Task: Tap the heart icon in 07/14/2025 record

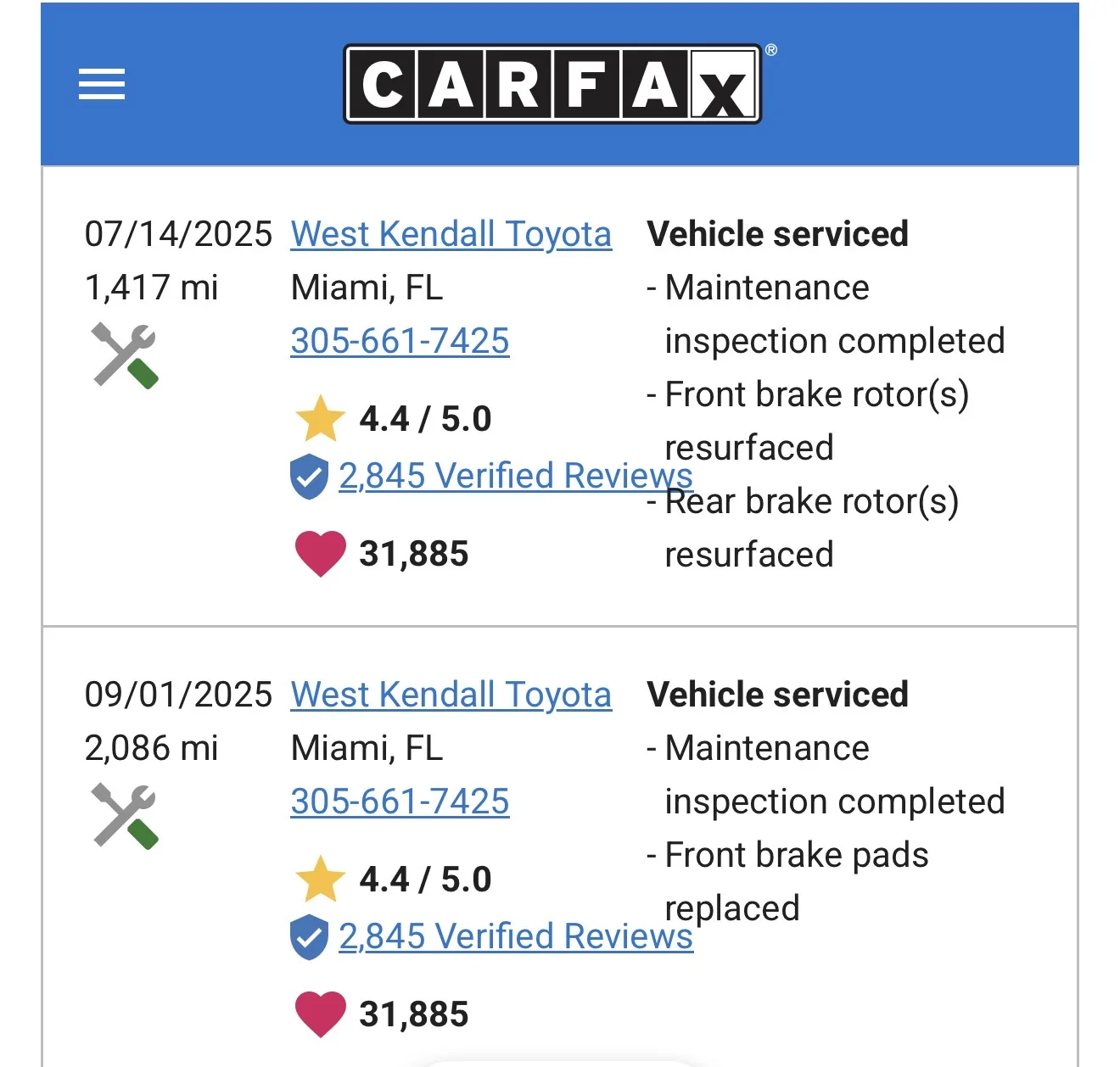Action: [320, 554]
